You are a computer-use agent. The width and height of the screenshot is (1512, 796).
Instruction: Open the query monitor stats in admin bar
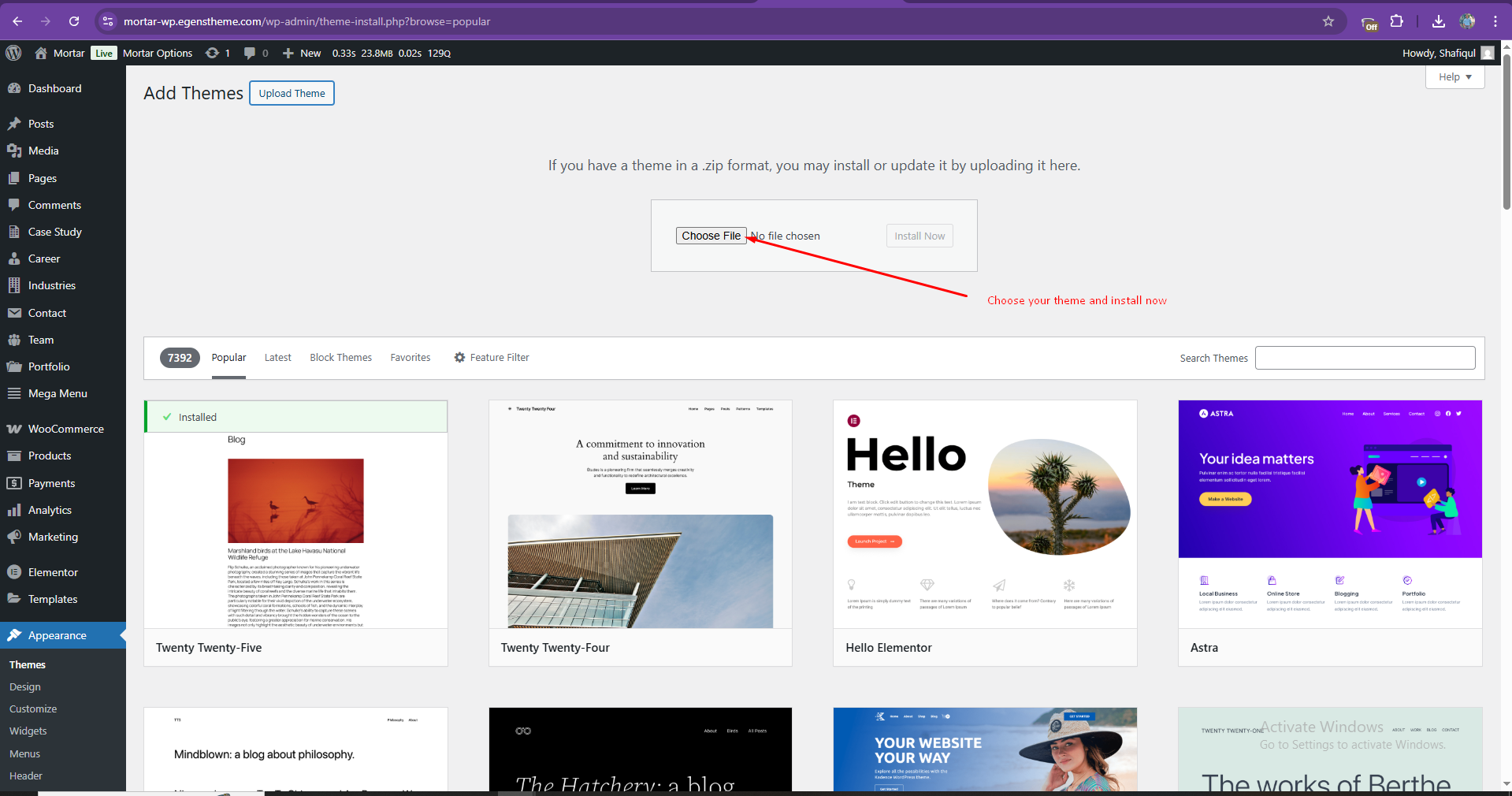[391, 53]
